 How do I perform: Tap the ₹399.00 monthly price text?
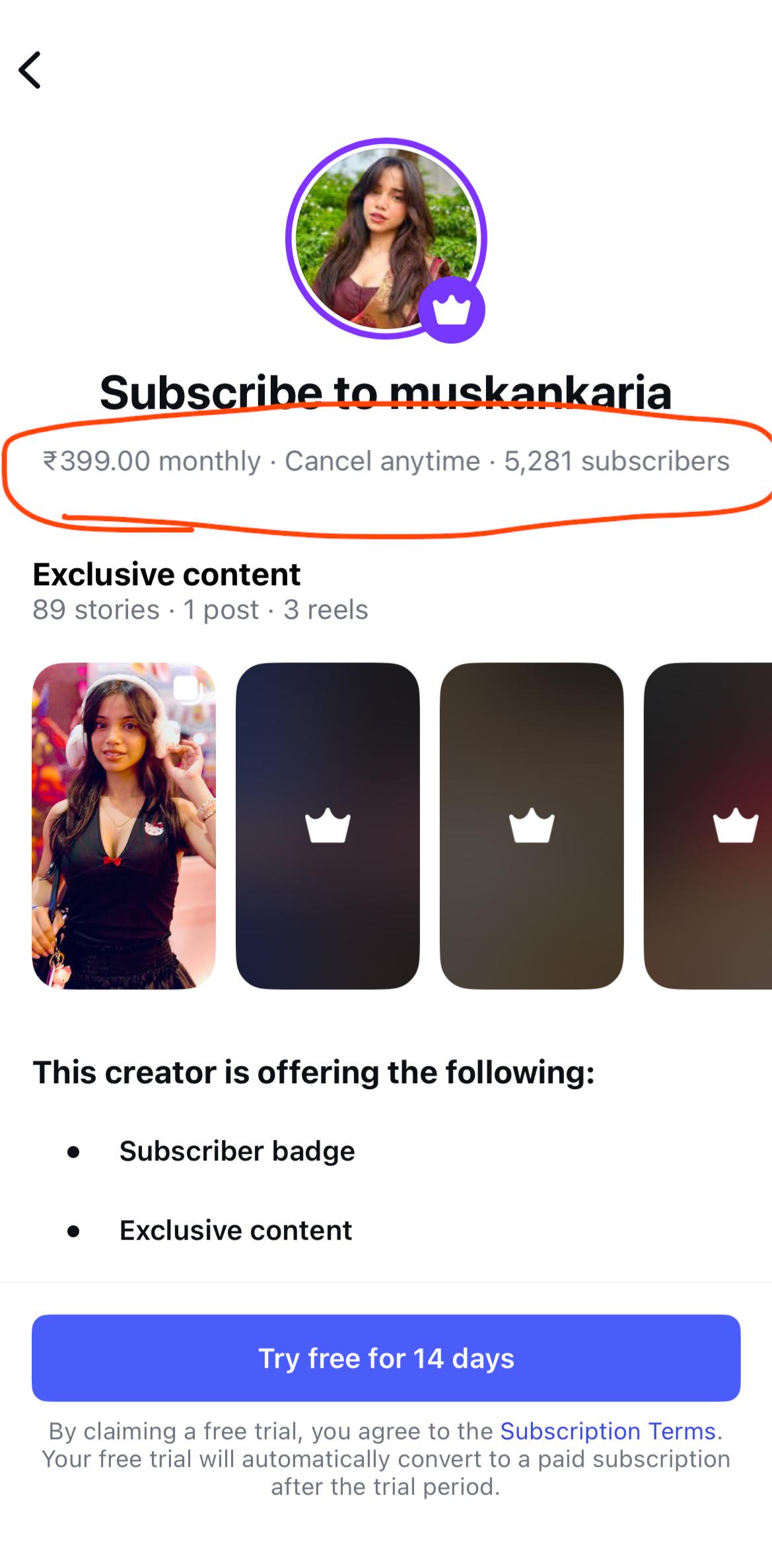[x=152, y=461]
